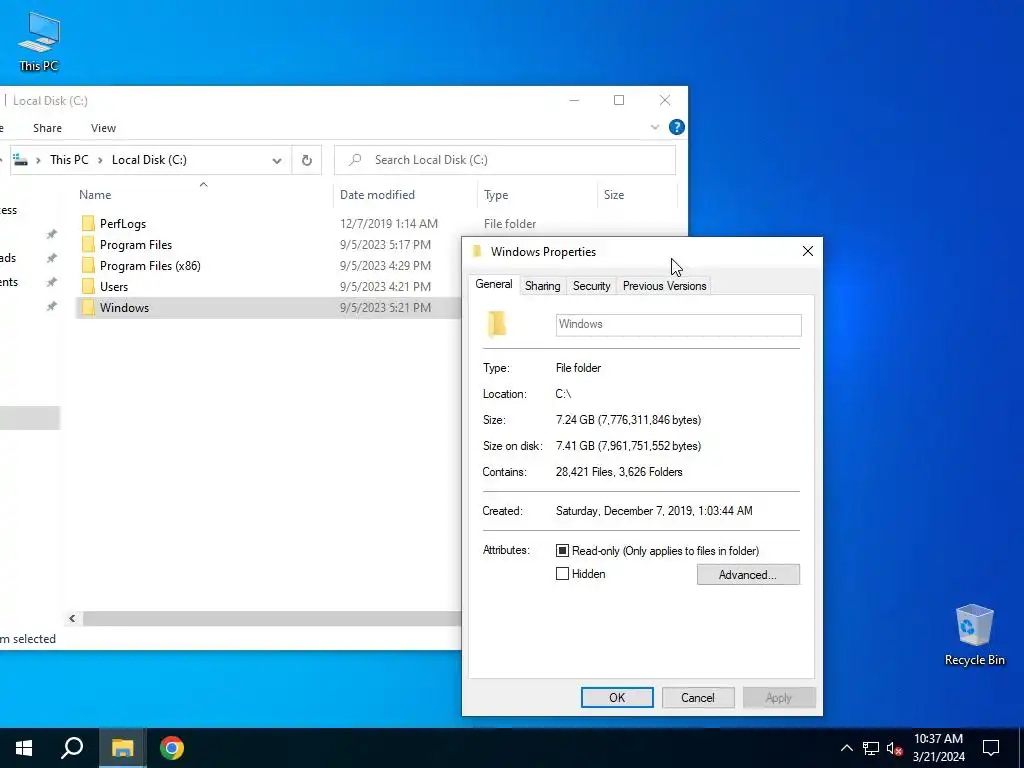The image size is (1024, 768).
Task: Select the Users folder name
Action: pyautogui.click(x=114, y=287)
